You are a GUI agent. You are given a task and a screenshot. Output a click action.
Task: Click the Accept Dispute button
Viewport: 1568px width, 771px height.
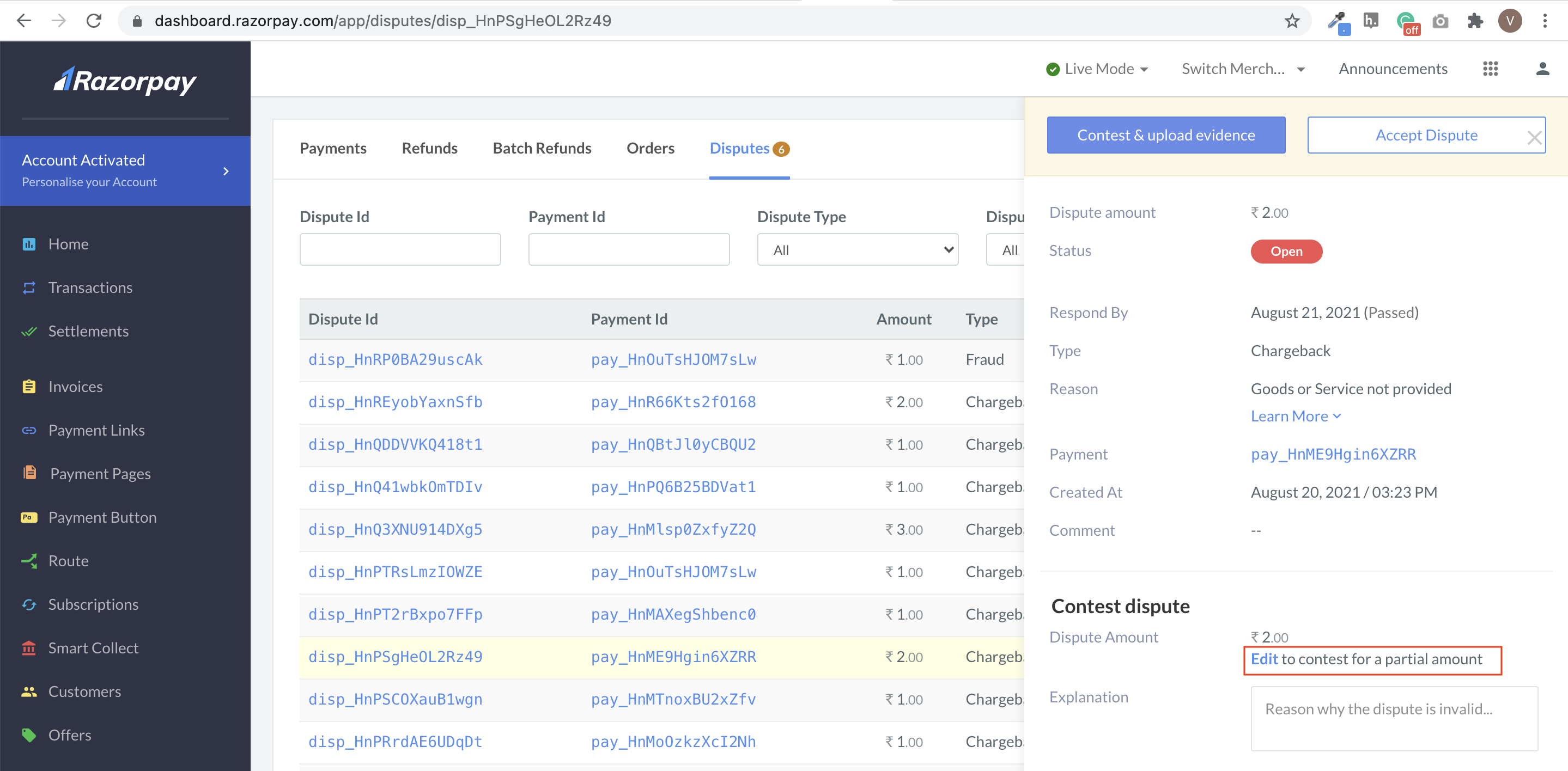(x=1426, y=135)
